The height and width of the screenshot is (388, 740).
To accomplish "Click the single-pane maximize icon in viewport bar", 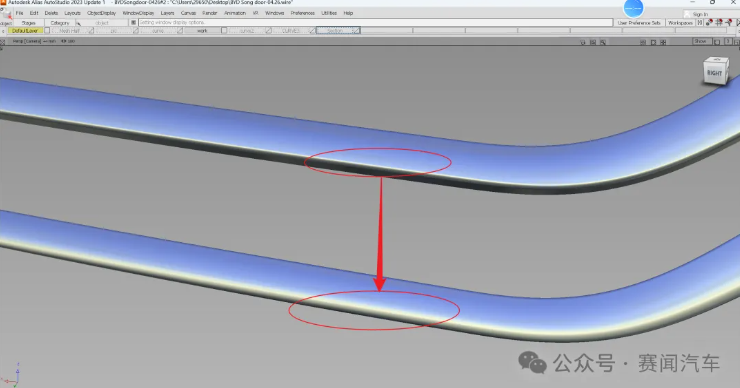I will point(654,42).
